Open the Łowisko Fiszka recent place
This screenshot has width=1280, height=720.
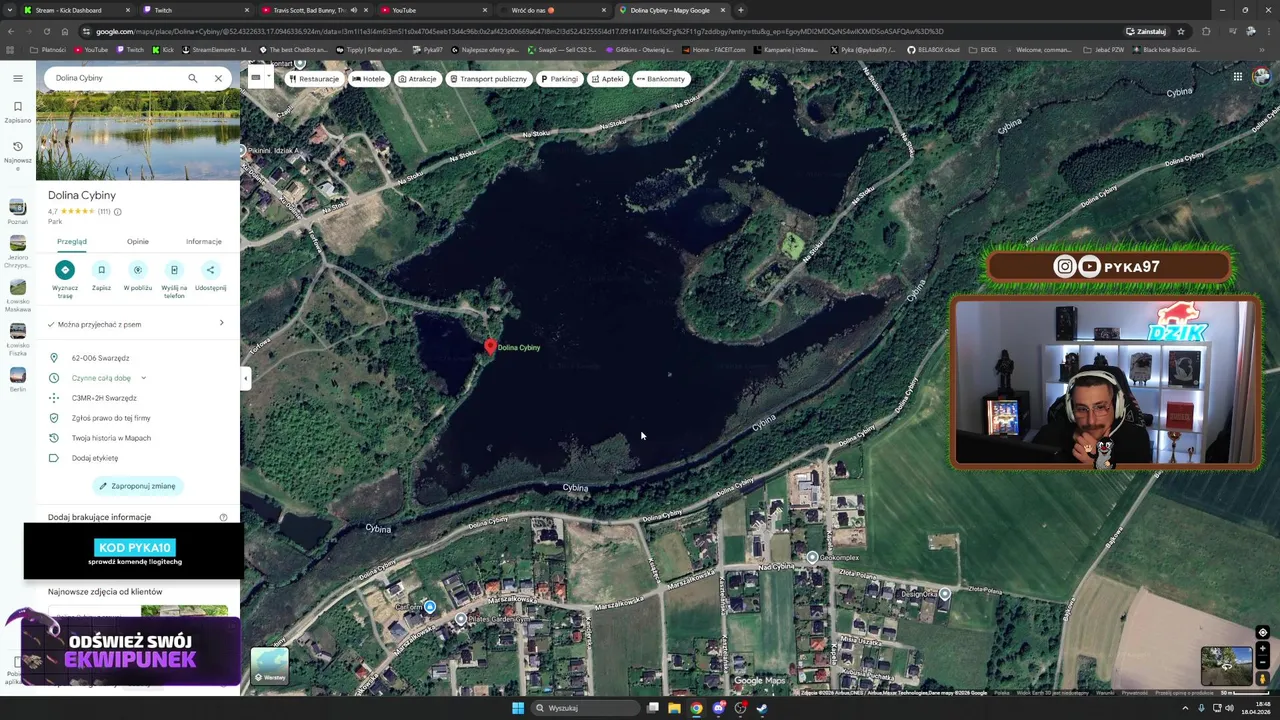tap(18, 340)
